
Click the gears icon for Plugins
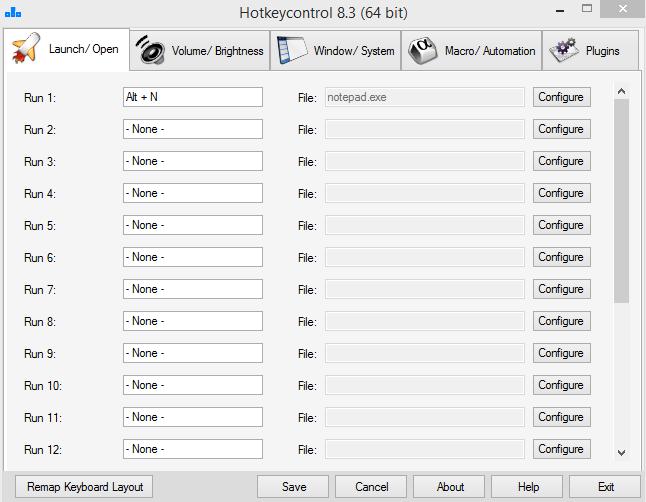[x=563, y=50]
